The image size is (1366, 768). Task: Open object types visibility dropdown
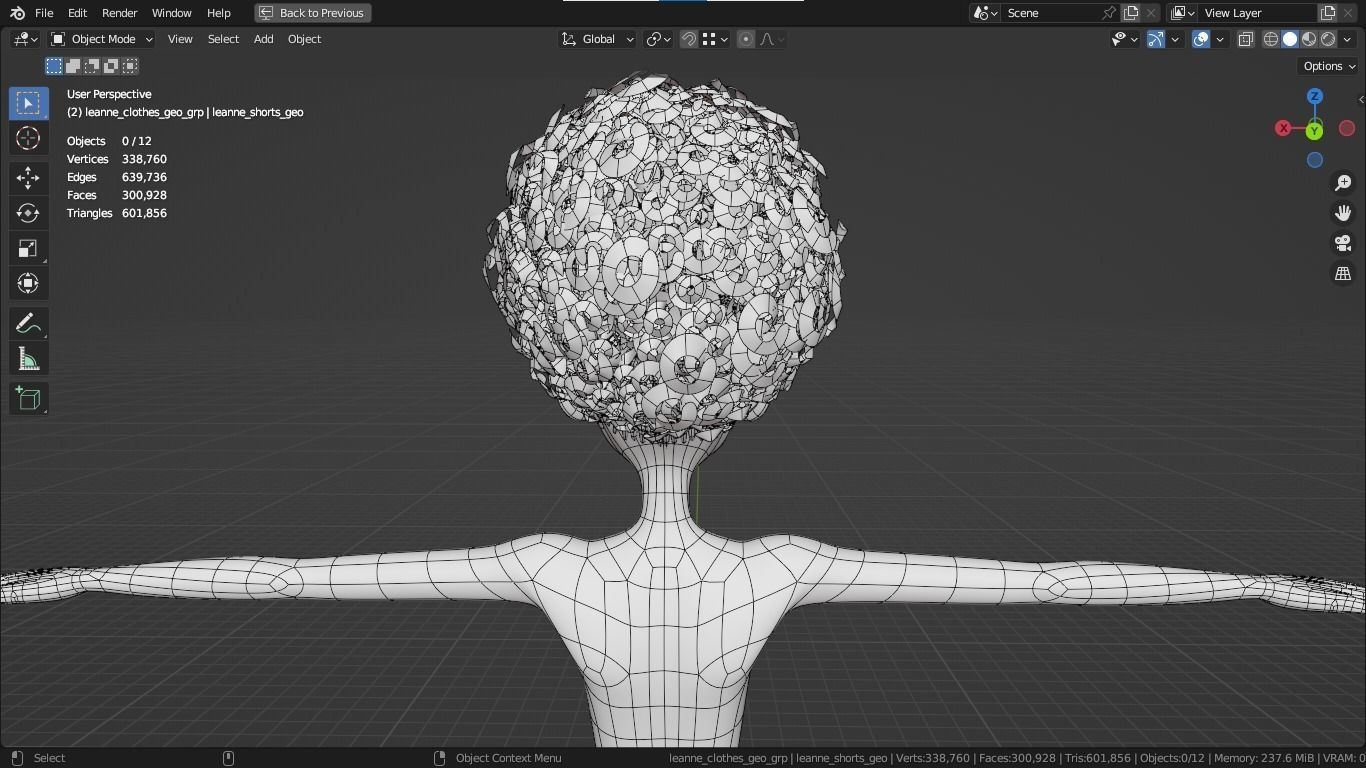click(1125, 39)
